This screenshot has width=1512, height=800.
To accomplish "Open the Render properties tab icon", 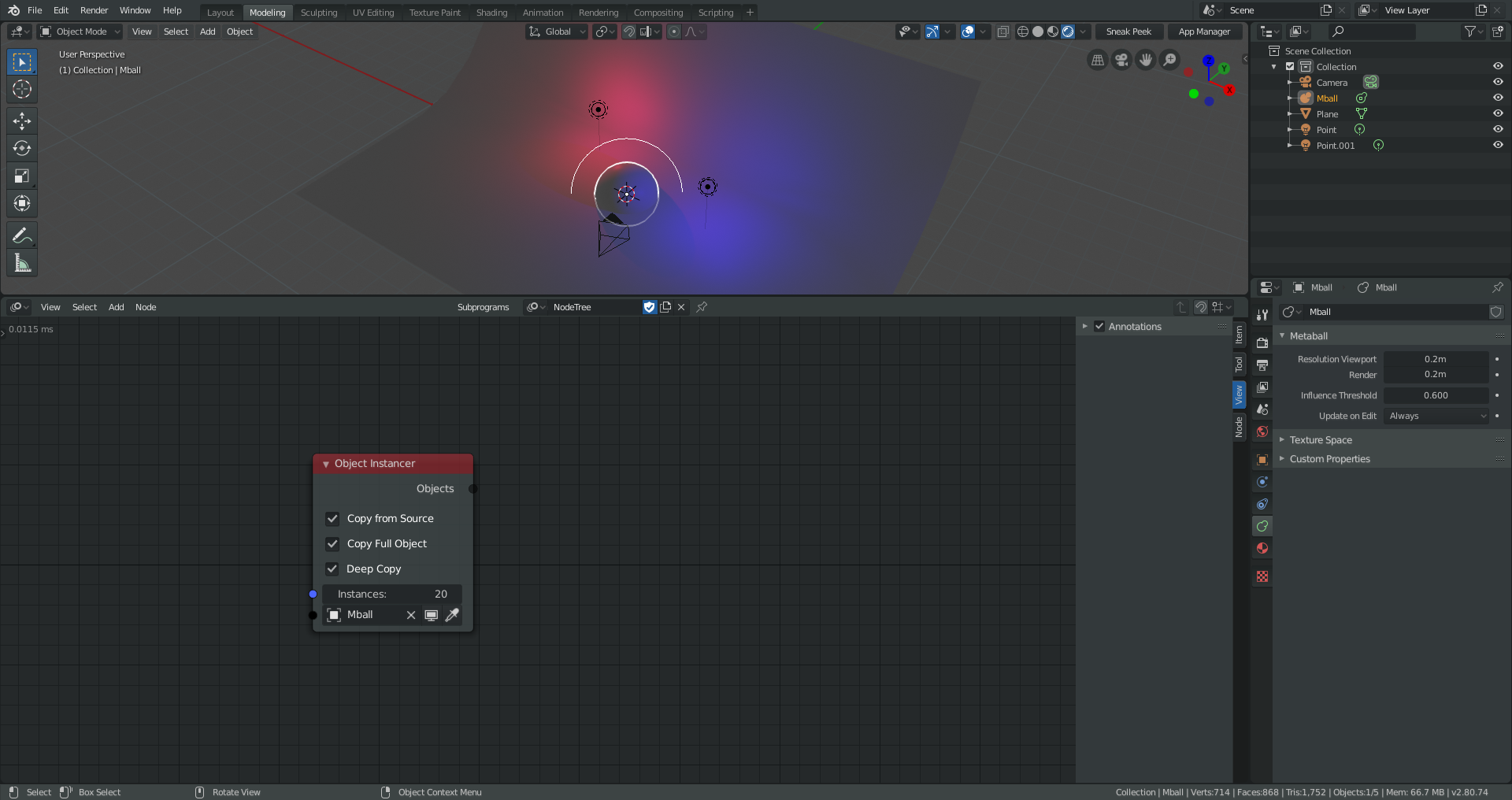I will tap(1262, 343).
